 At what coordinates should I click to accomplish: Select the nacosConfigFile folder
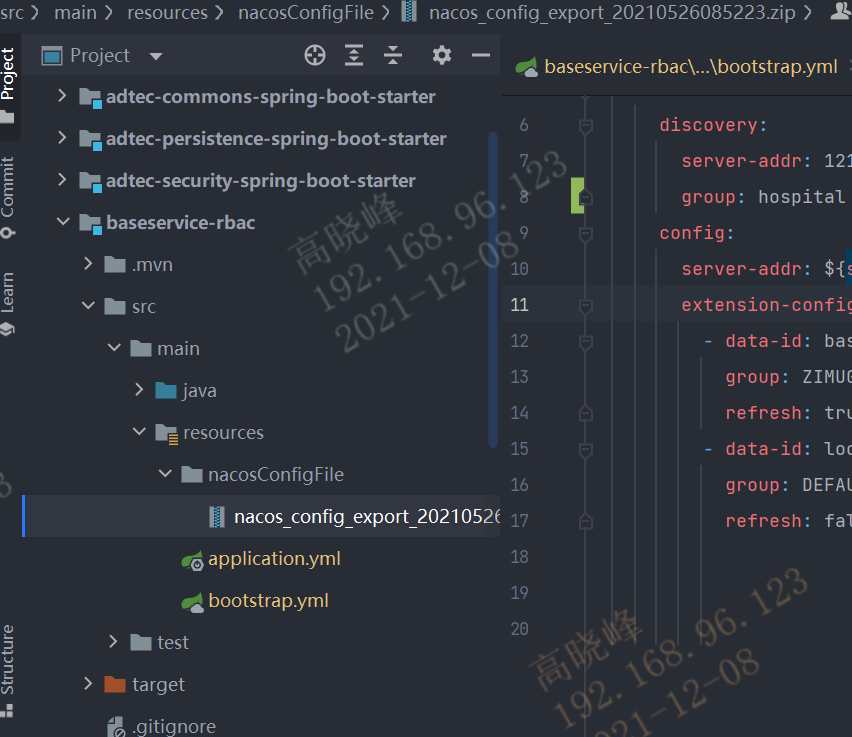tap(276, 474)
